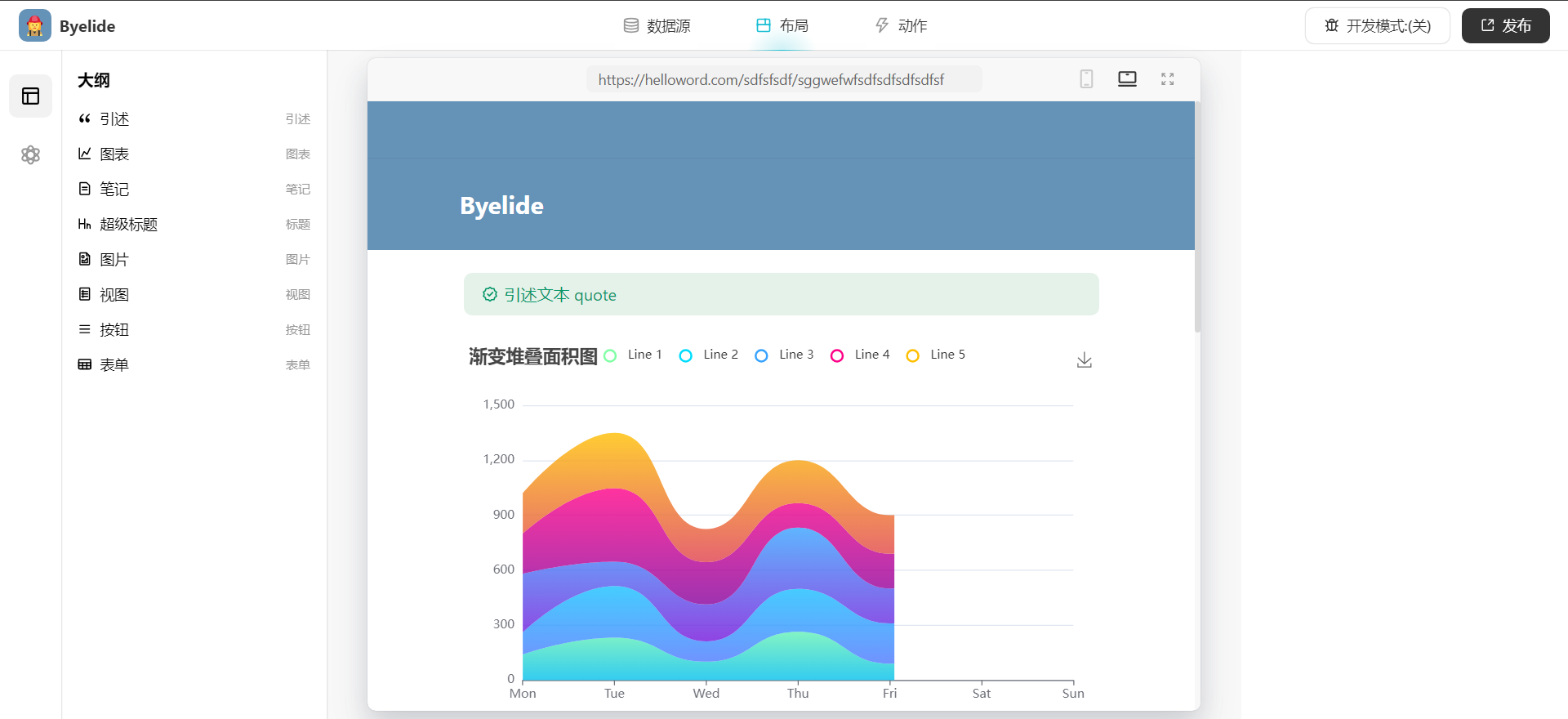Switch preview to desktop device icon
This screenshot has width=1568, height=719.
tap(1127, 79)
